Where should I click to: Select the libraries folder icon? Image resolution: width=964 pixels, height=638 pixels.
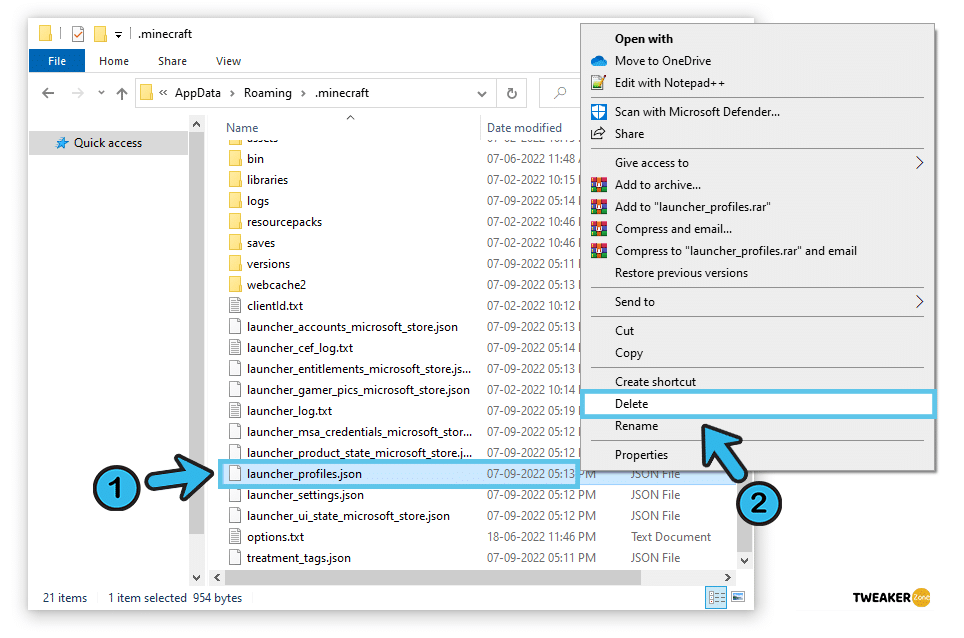pos(235,179)
